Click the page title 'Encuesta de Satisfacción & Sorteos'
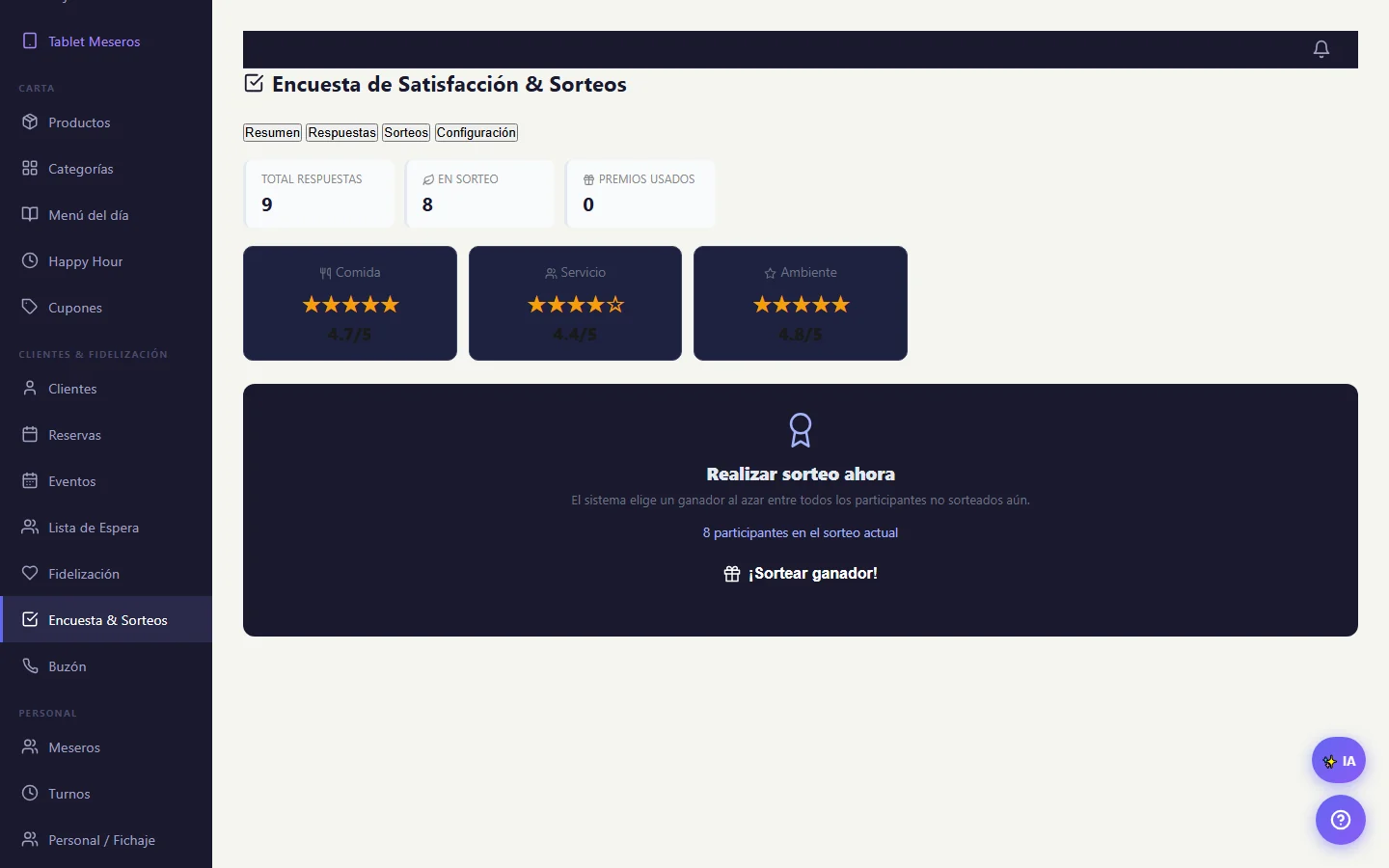The image size is (1389, 868). tap(449, 84)
